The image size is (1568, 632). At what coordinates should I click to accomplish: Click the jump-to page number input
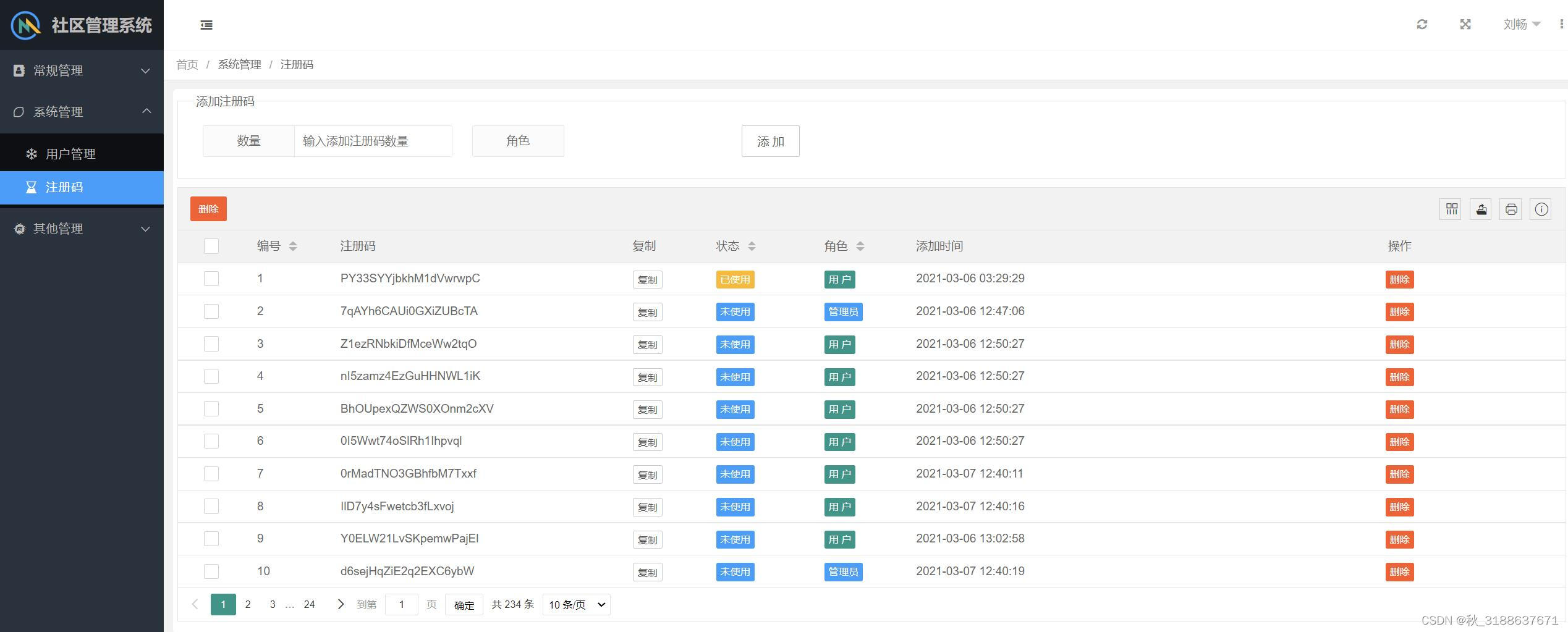pos(402,604)
